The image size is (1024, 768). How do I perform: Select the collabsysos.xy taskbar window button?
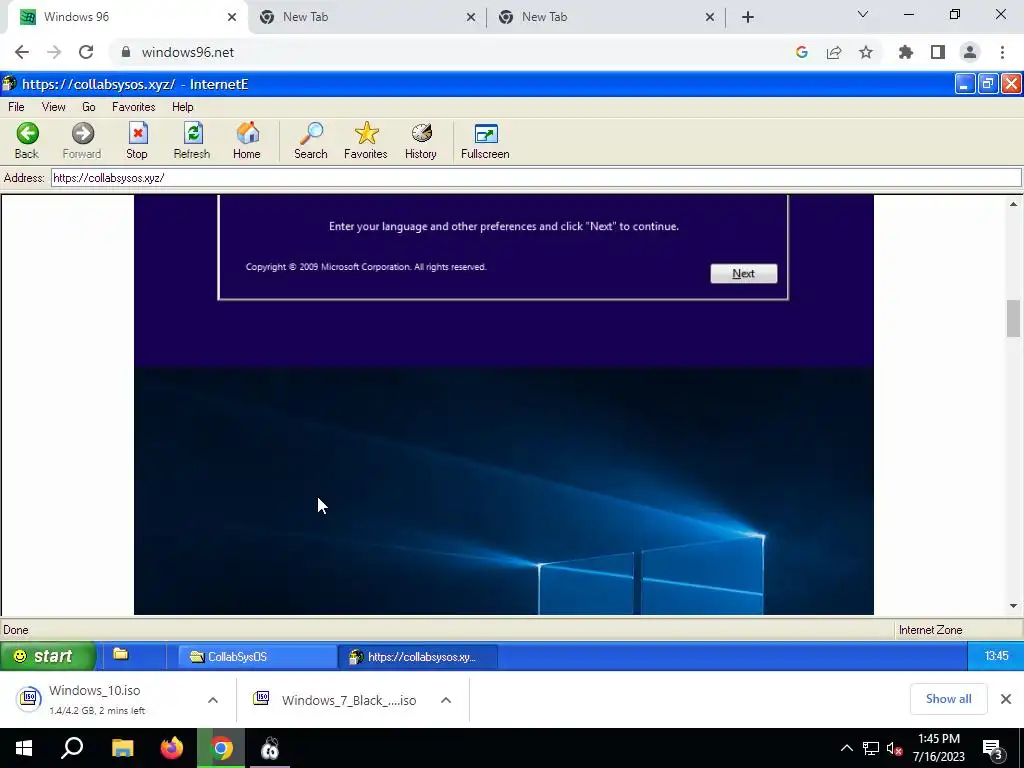tap(418, 656)
